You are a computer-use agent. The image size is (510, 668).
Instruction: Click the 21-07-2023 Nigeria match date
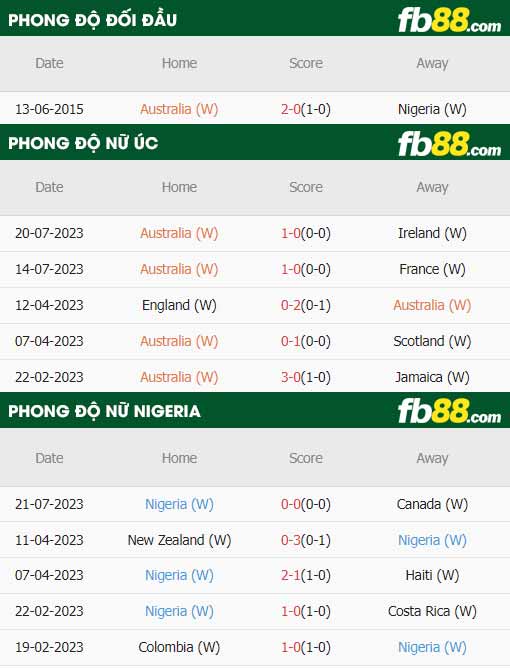[x=49, y=504]
